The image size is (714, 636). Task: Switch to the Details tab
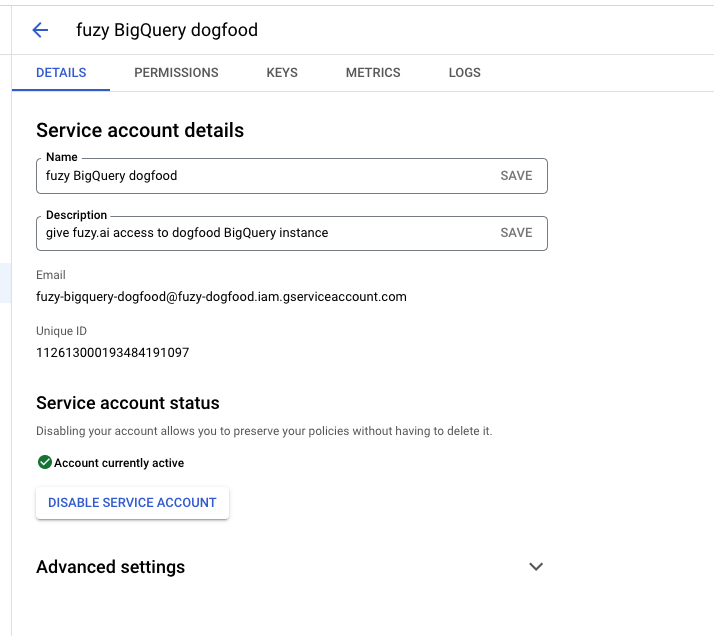(x=61, y=73)
